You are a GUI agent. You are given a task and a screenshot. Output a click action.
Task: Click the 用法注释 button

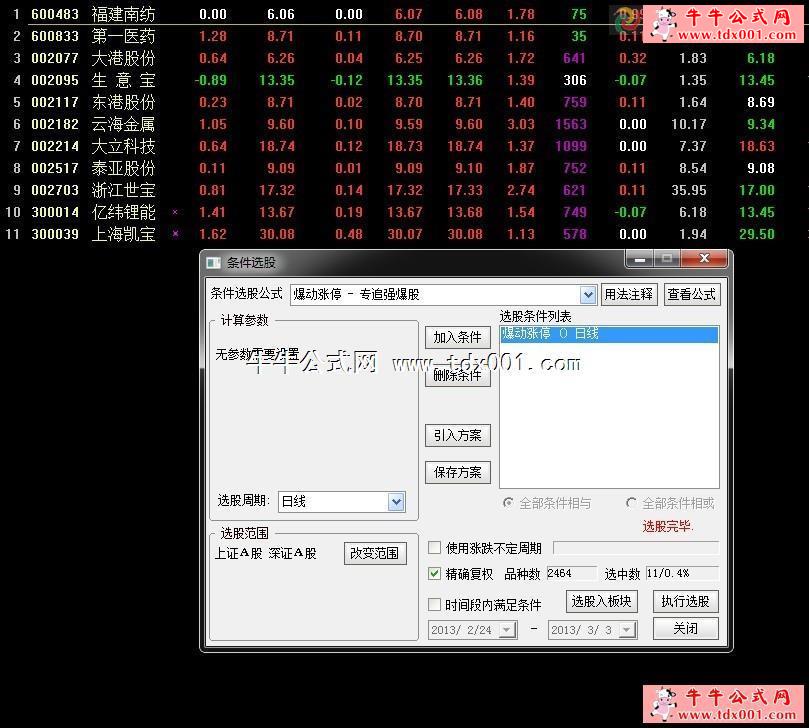[629, 295]
